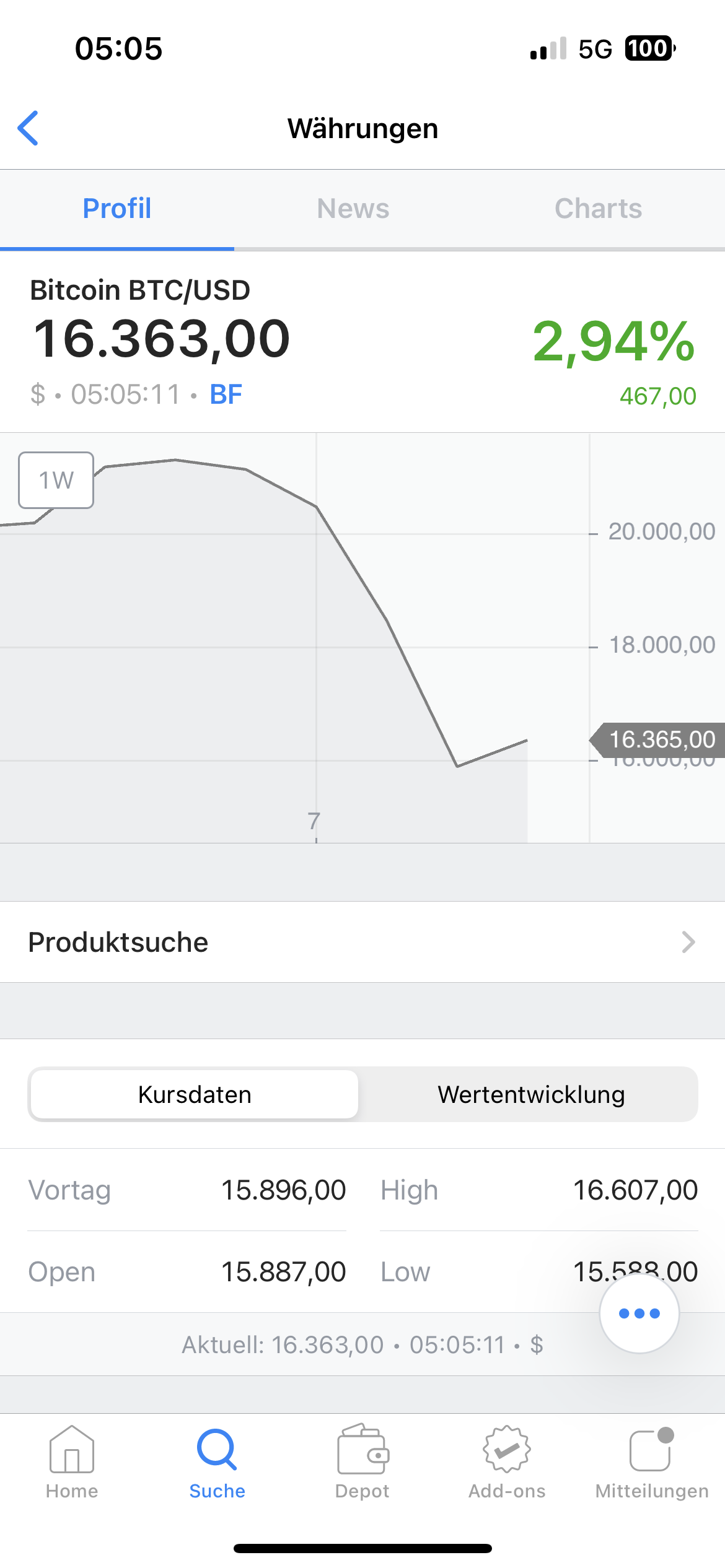Viewport: 725px width, 1568px height.
Task: Switch to the News tab
Action: point(353,209)
